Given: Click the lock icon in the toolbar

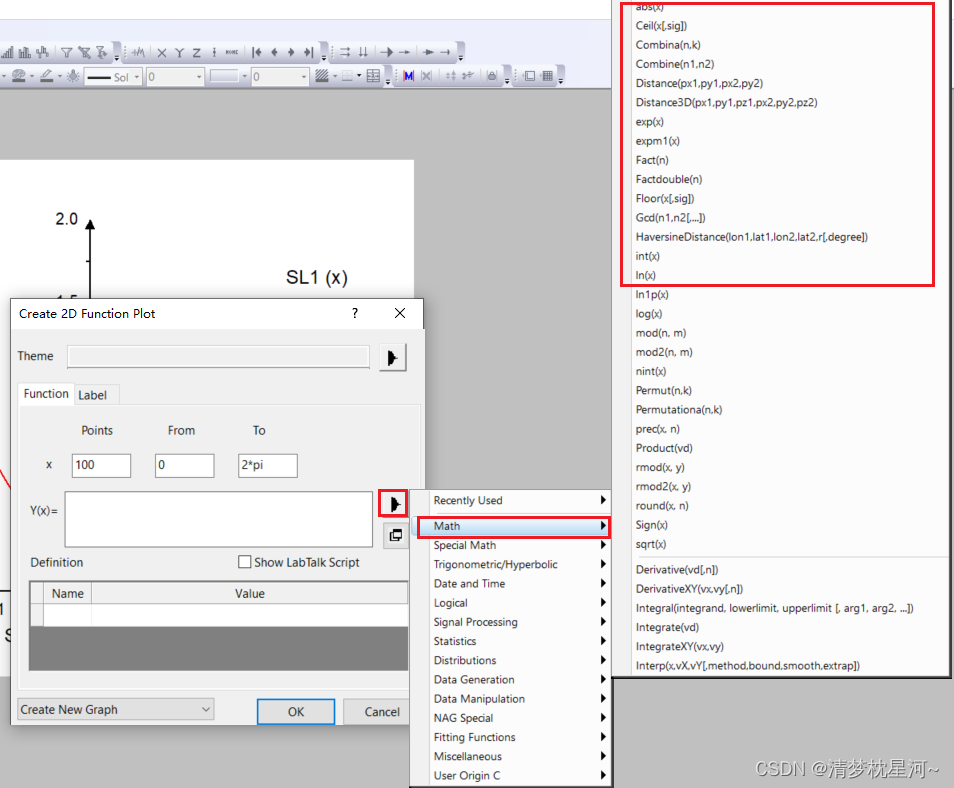Looking at the screenshot, I should coord(492,76).
